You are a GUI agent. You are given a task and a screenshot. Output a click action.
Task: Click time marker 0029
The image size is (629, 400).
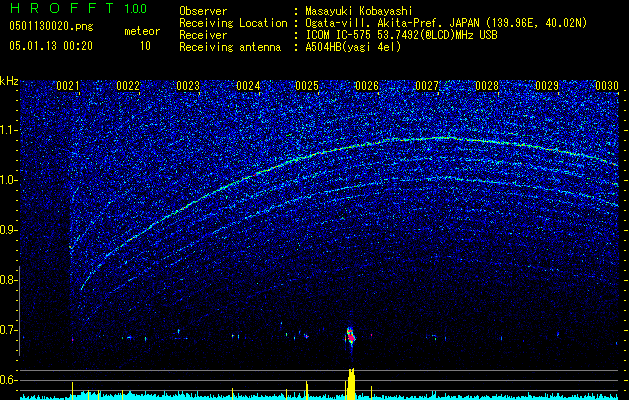click(547, 86)
